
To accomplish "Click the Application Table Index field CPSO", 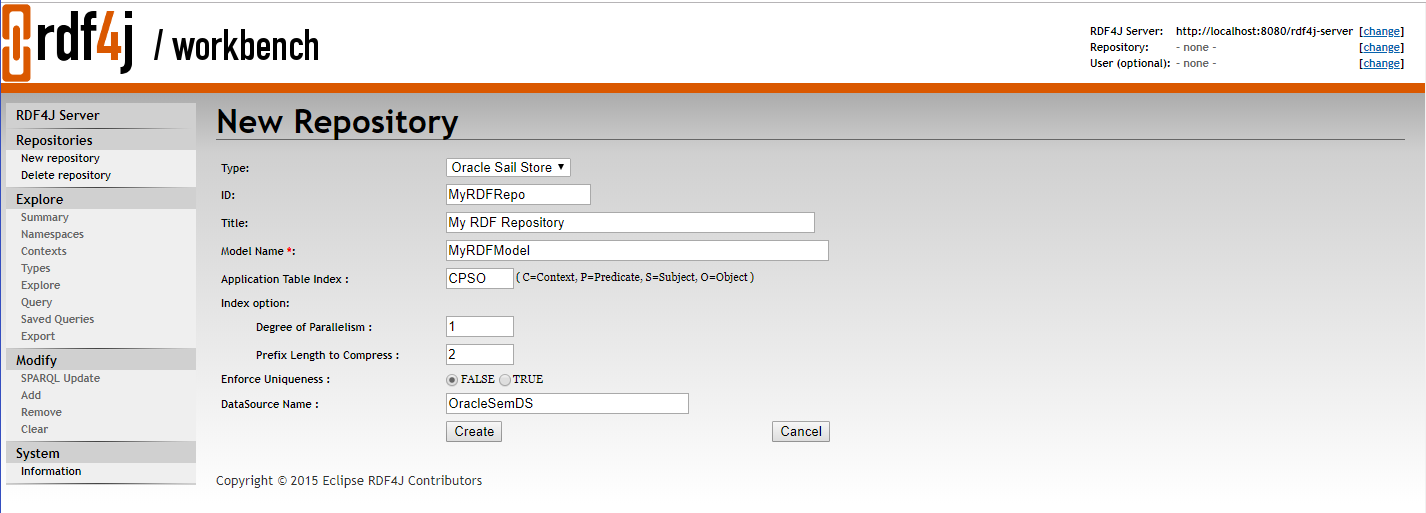I will tap(480, 278).
